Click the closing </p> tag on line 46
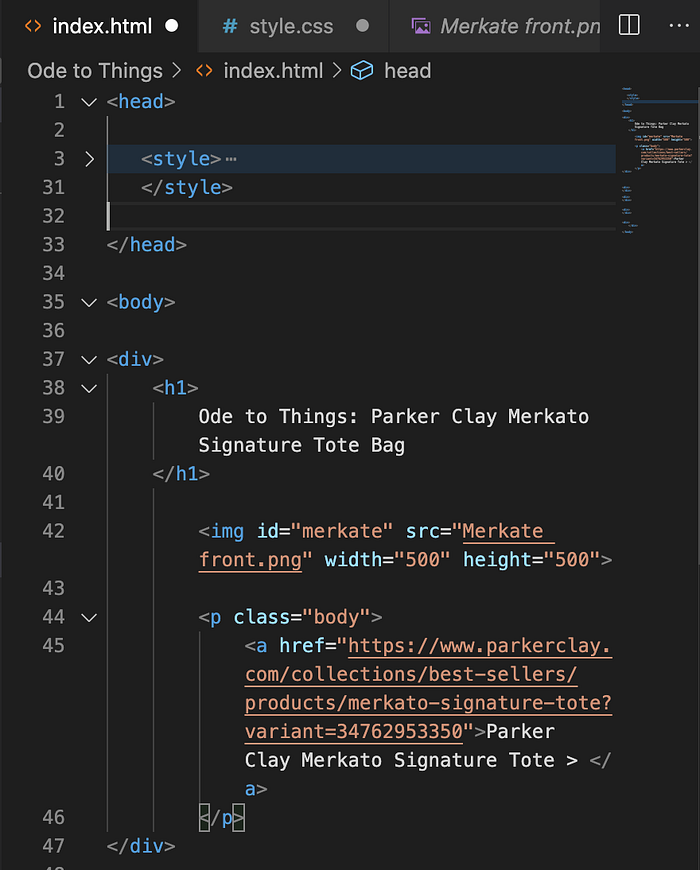Image resolution: width=700 pixels, height=870 pixels. pos(222,818)
